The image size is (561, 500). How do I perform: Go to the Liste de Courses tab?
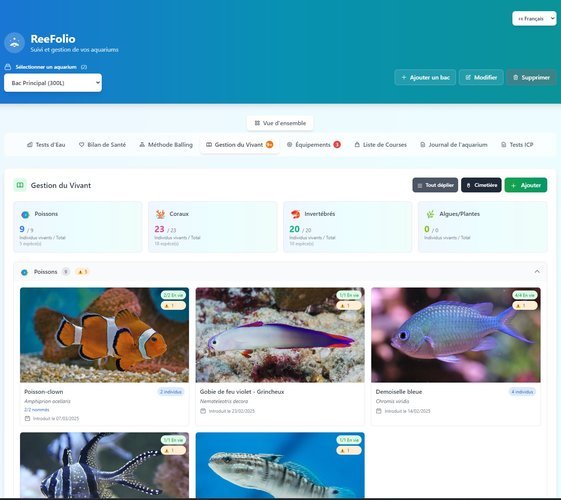tap(381, 144)
